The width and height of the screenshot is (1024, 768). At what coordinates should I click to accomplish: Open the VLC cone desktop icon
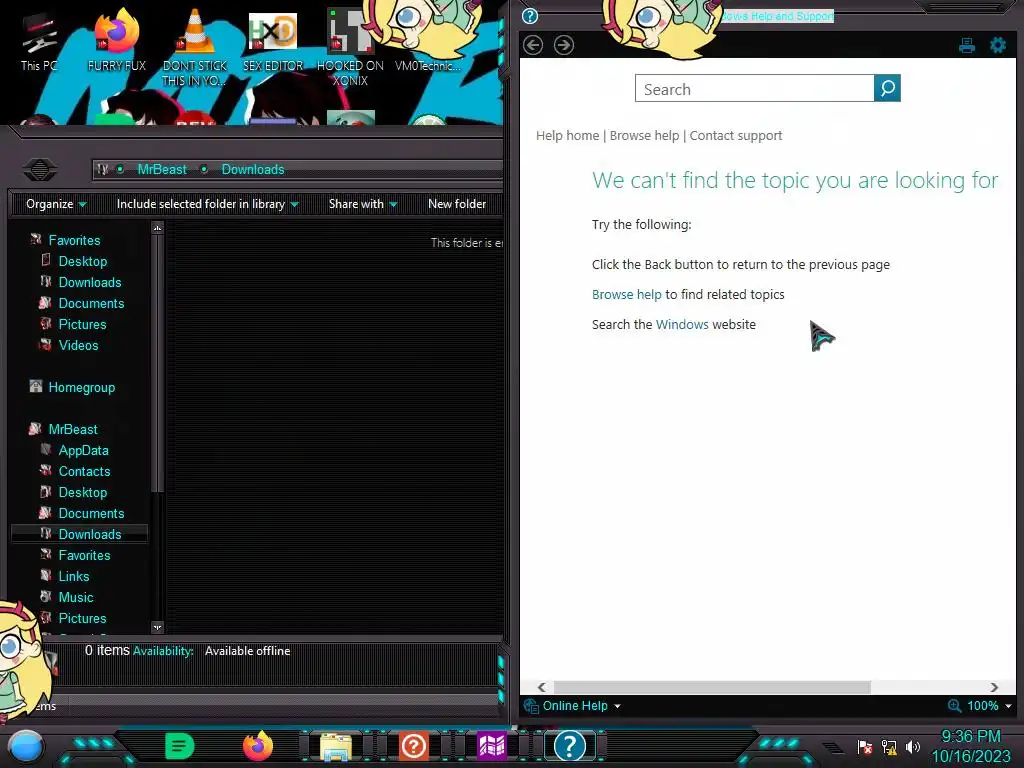(195, 46)
